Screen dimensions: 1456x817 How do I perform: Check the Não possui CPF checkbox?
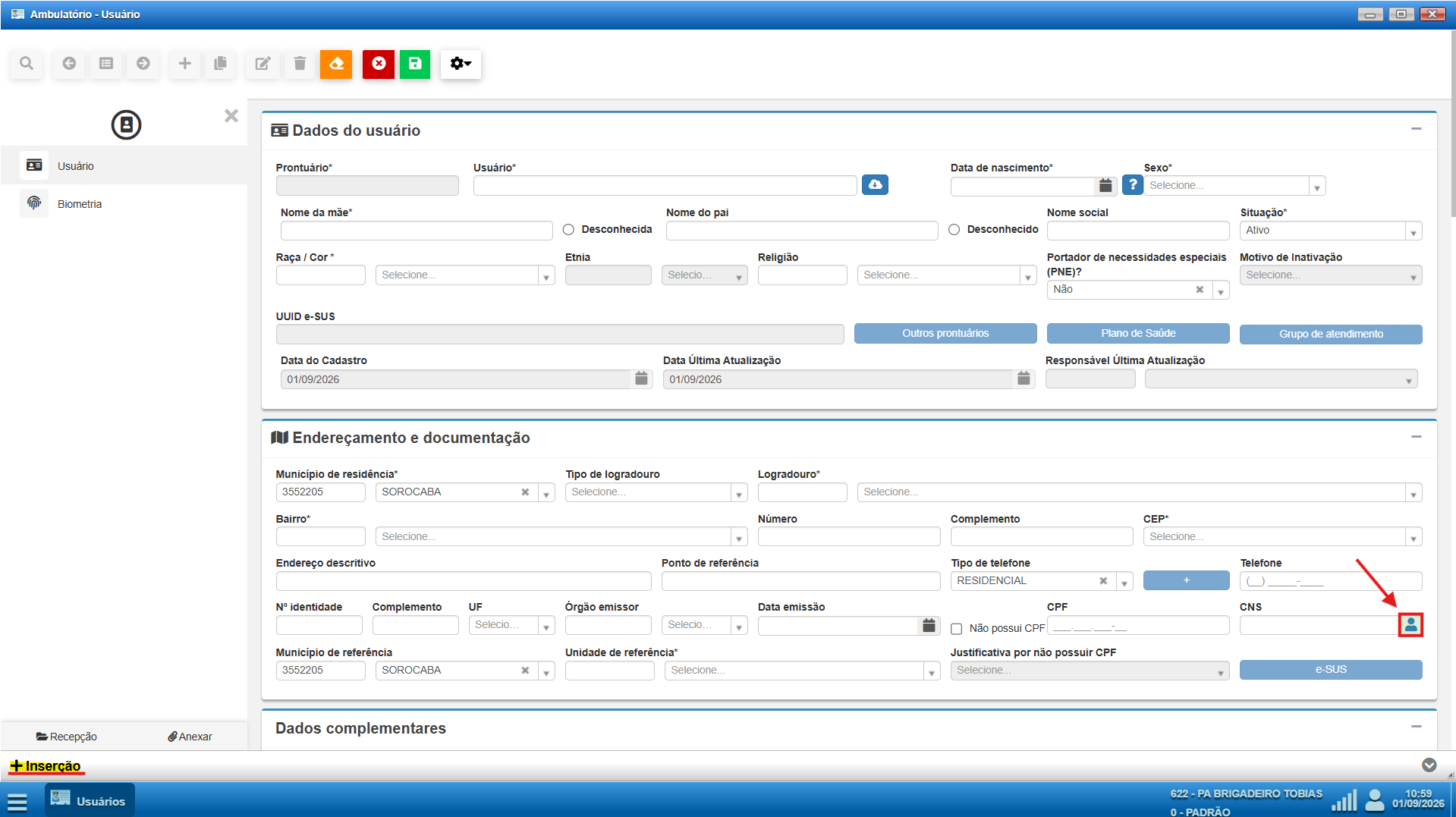(956, 629)
